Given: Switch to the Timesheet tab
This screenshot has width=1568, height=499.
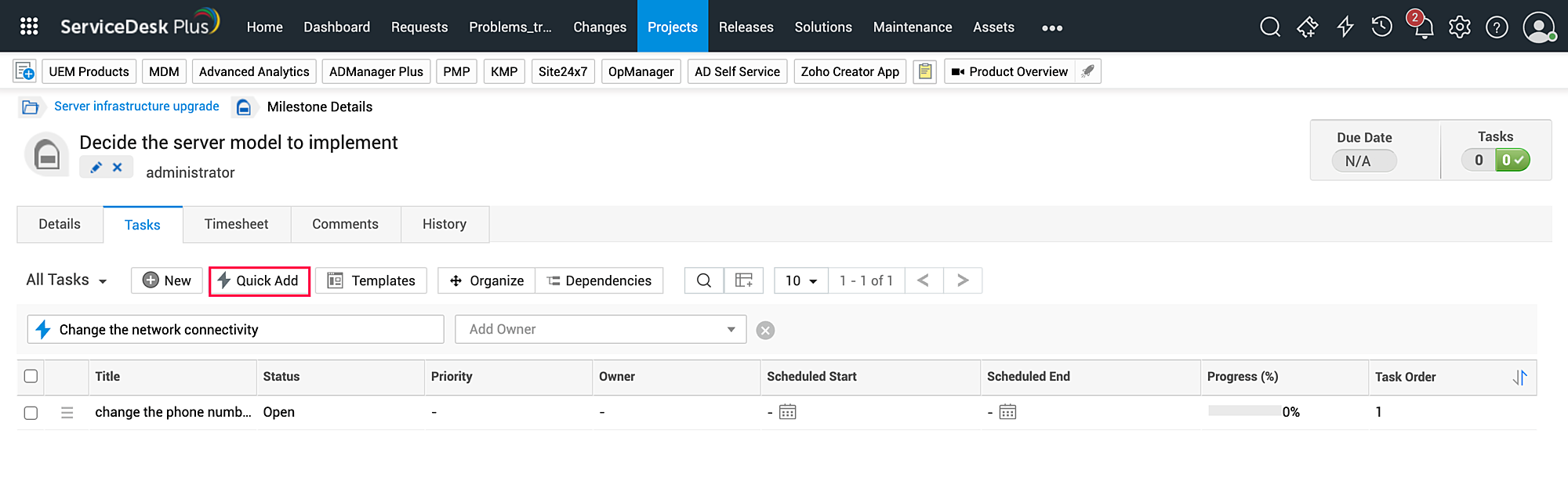Looking at the screenshot, I should click(236, 224).
